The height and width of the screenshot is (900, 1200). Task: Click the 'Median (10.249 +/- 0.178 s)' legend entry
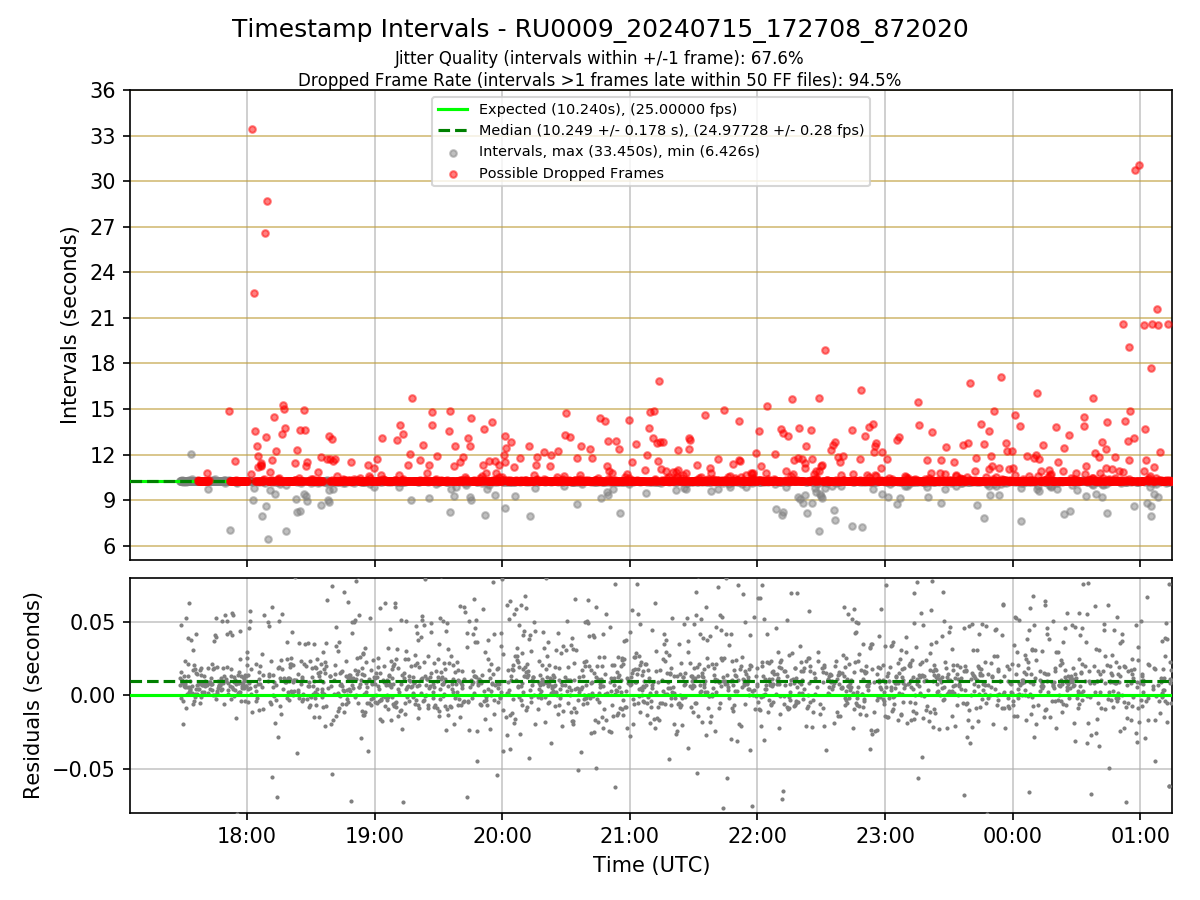click(671, 130)
